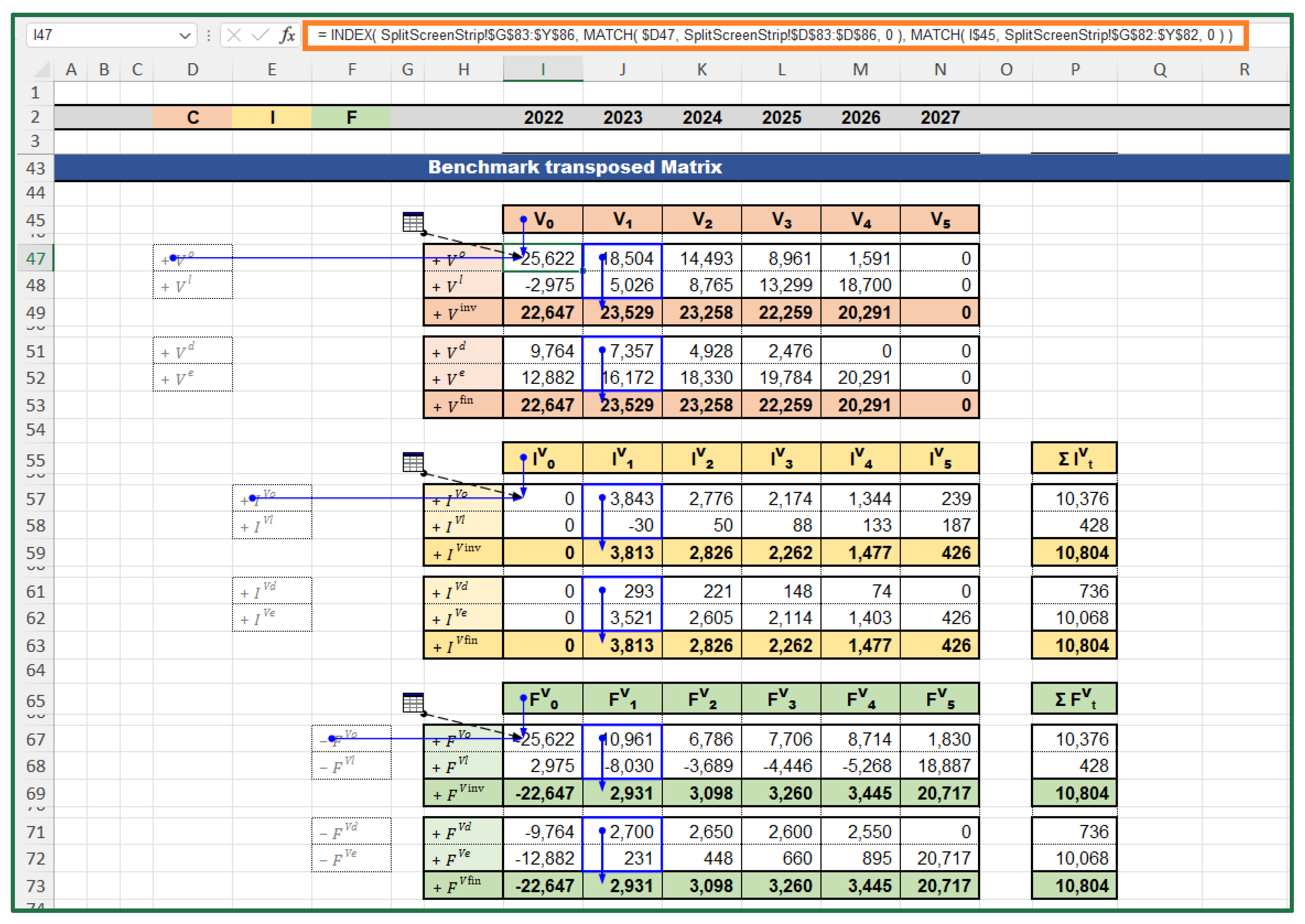Click the table icon beside FV0 header

click(412, 703)
